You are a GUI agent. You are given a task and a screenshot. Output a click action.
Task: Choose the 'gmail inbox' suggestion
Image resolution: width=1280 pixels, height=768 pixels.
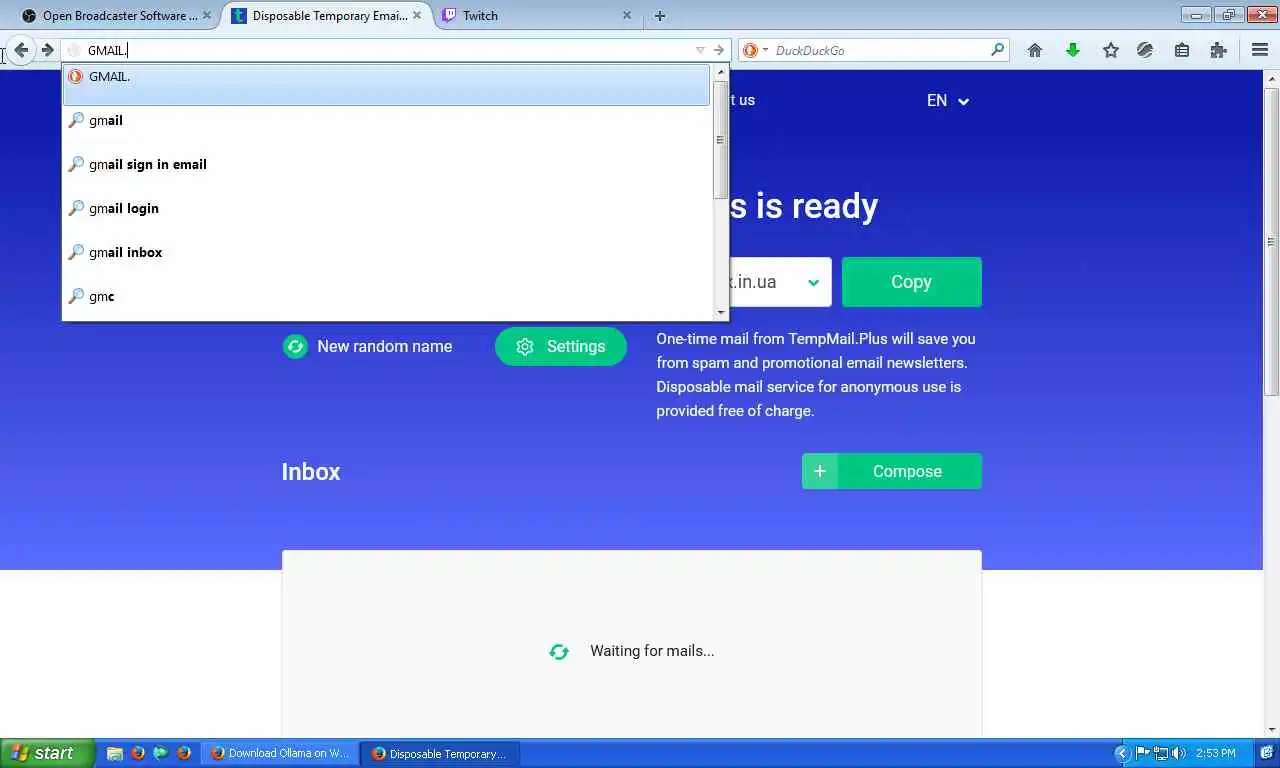[x=386, y=252]
